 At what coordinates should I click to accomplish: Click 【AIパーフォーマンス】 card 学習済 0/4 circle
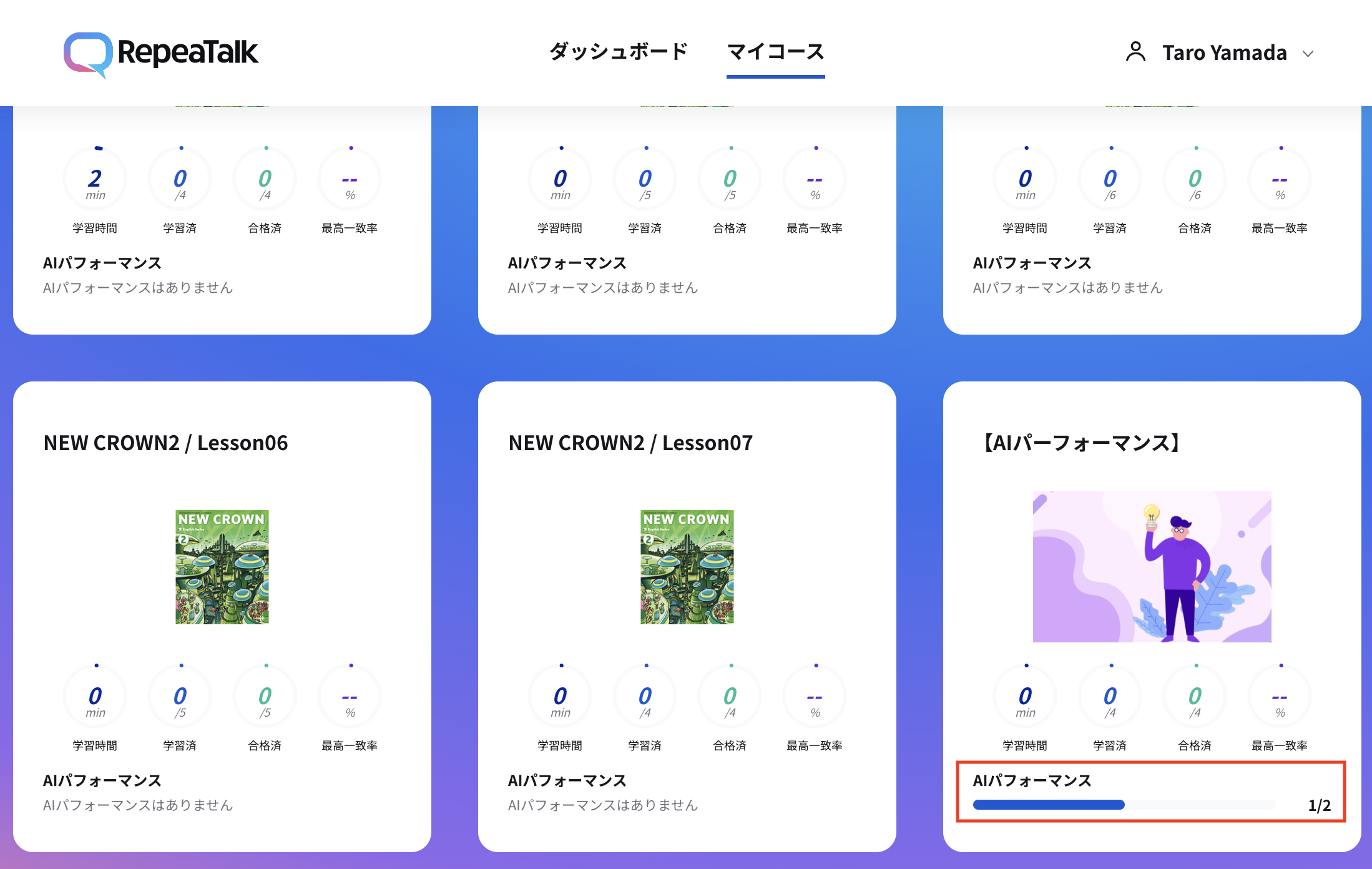[x=1110, y=697]
